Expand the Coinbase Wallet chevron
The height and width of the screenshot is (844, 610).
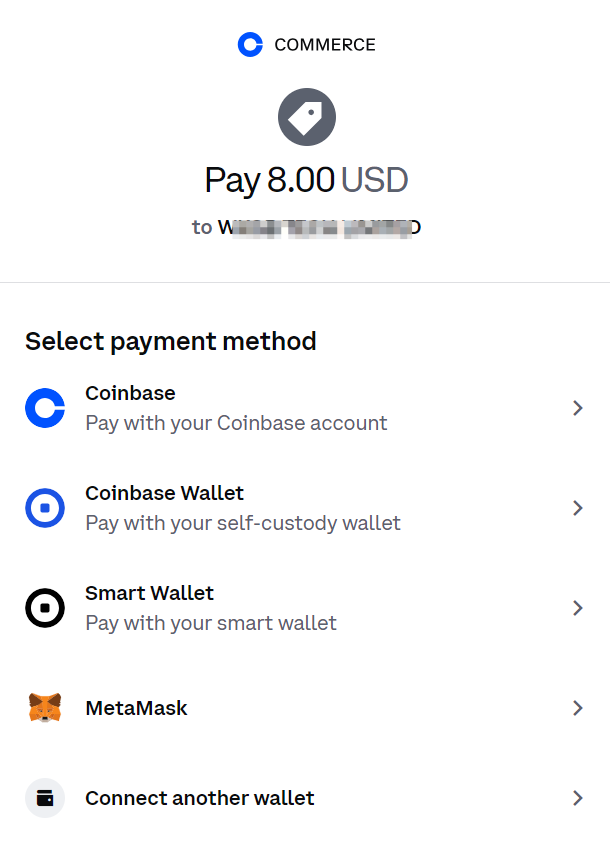pos(578,508)
